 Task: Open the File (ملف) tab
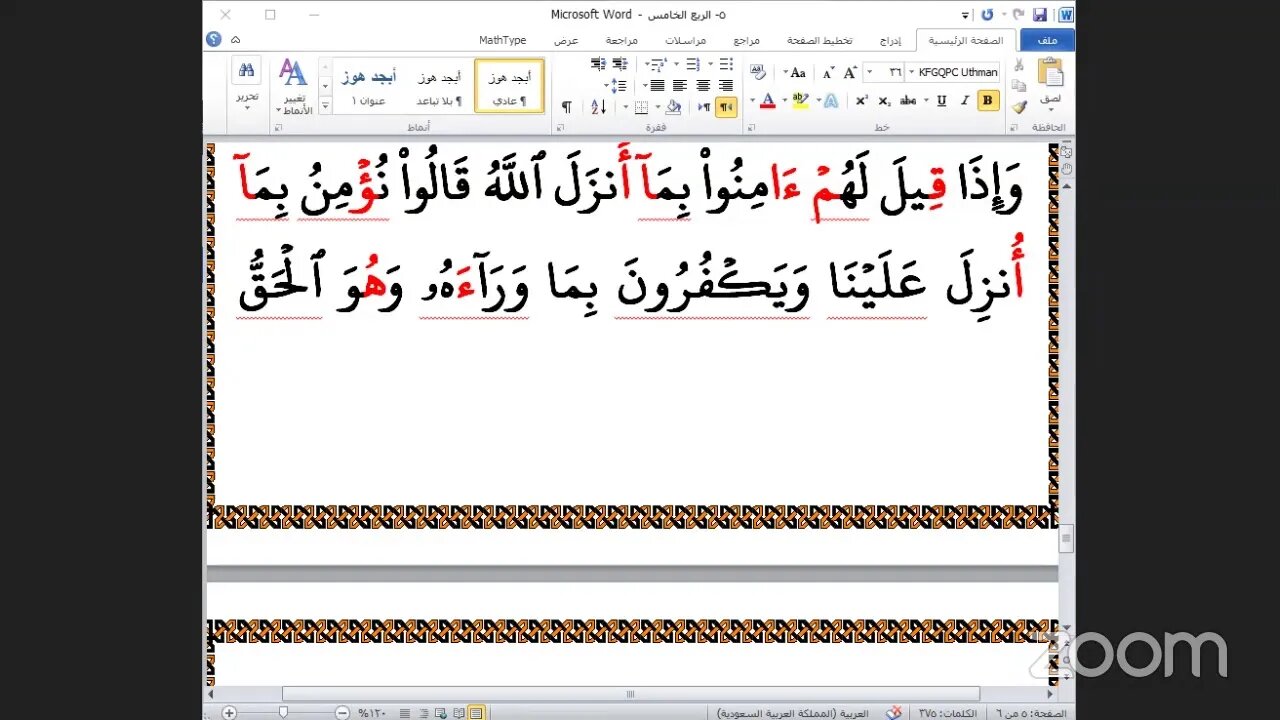pos(1047,40)
